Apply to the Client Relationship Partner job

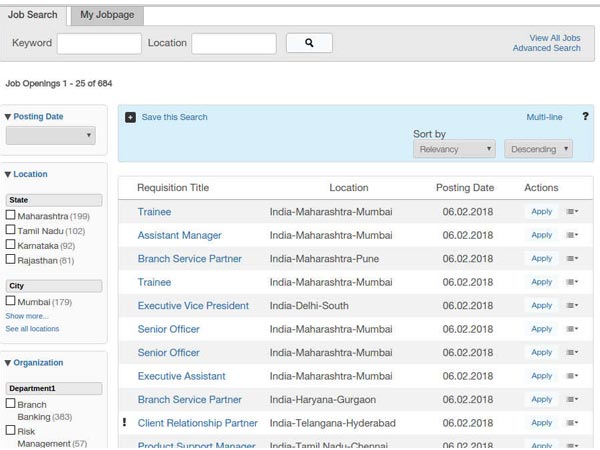click(541, 423)
